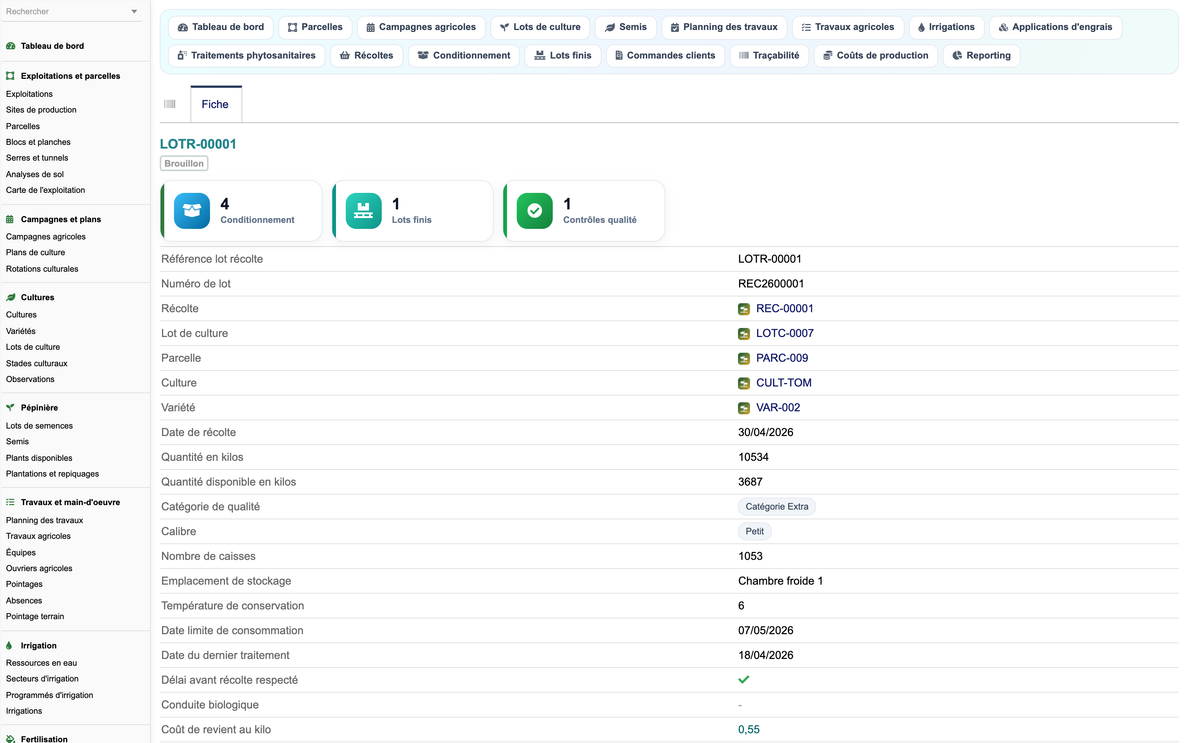This screenshot has width=1200, height=743.
Task: Click the record icon next to REC-00001
Action: 744,309
